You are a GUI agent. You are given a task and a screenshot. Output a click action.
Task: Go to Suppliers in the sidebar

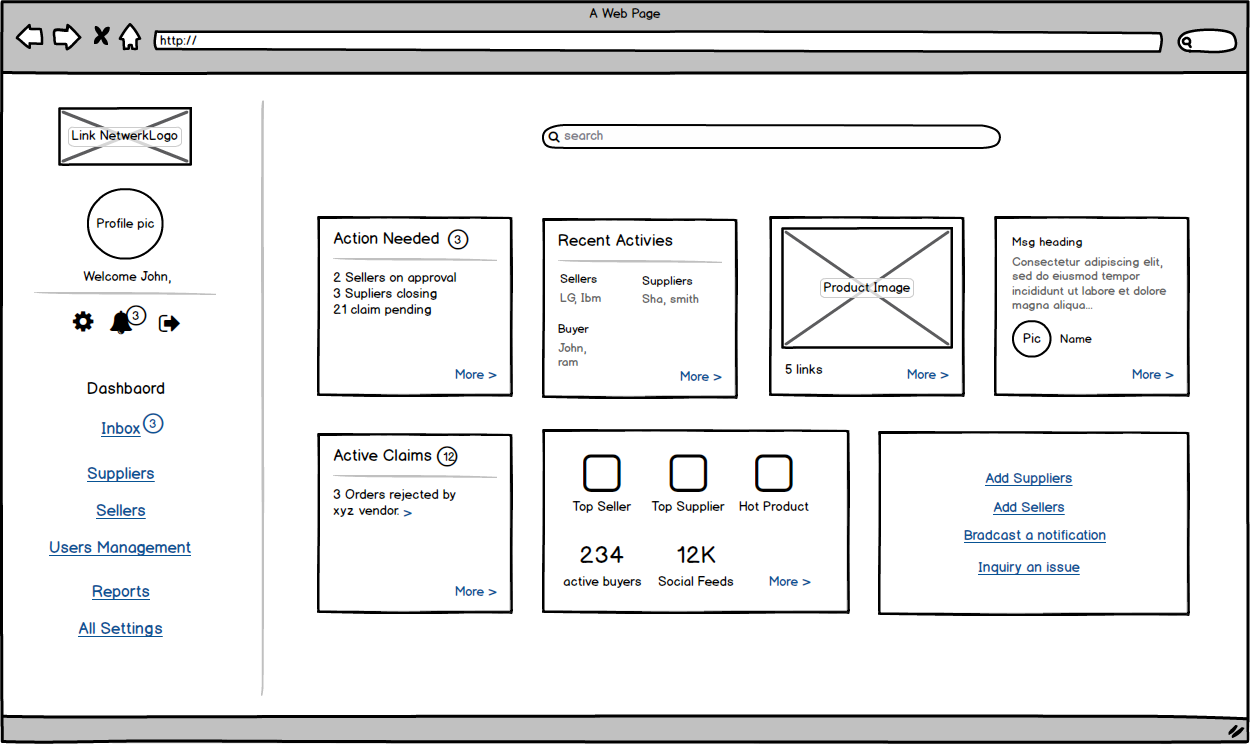(x=121, y=473)
